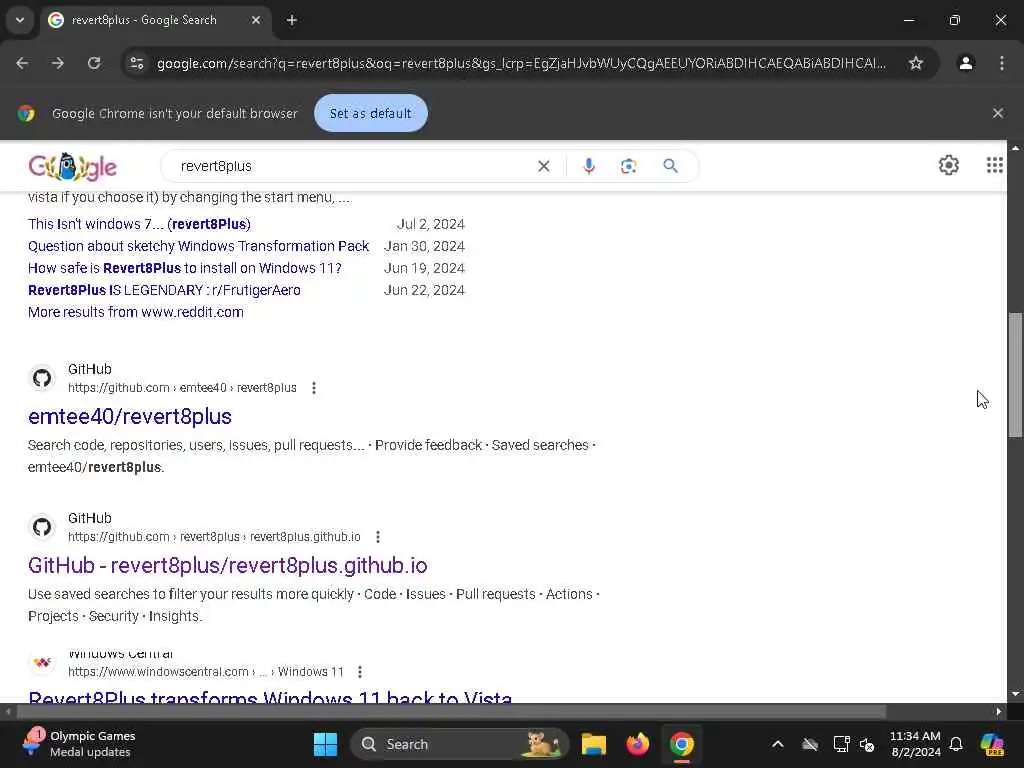Close the revert8plus Google Search tab
The height and width of the screenshot is (768, 1024).
point(256,20)
